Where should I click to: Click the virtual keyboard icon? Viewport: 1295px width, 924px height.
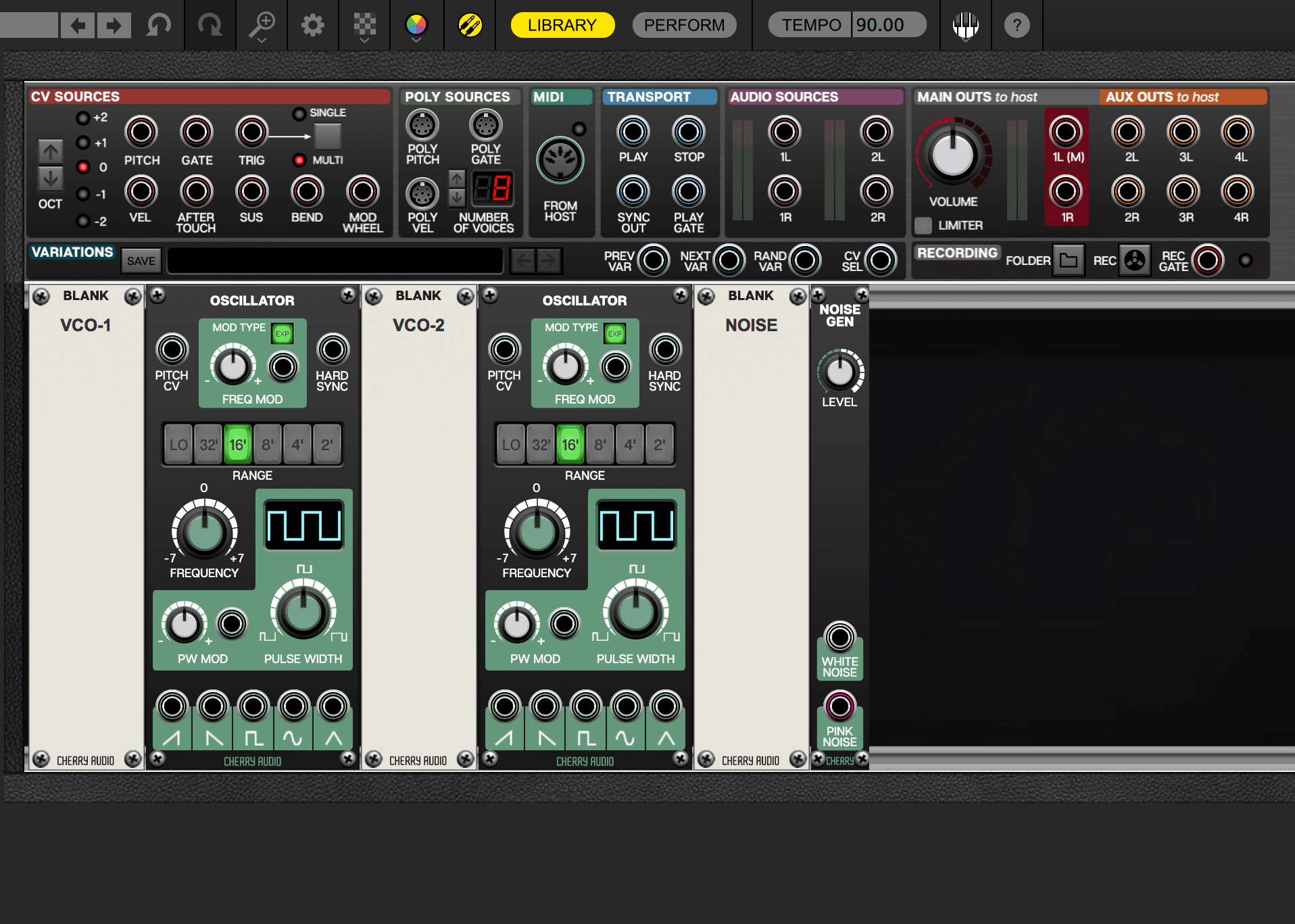point(965,25)
